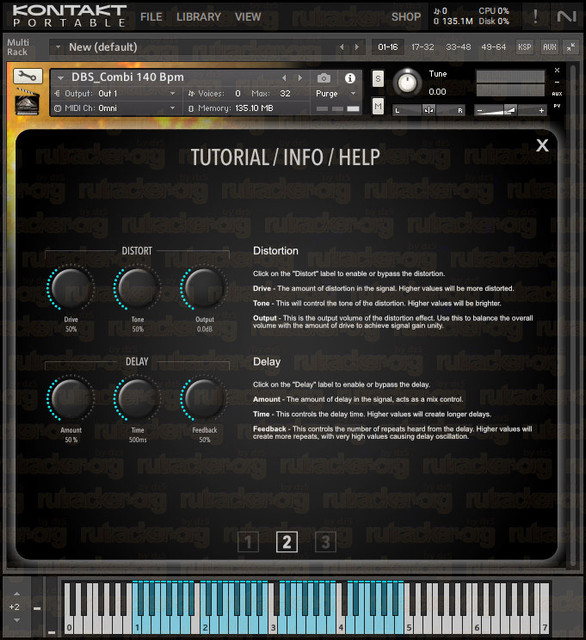586x640 pixels.
Task: Switch to rack page 49-64
Action: (493, 47)
